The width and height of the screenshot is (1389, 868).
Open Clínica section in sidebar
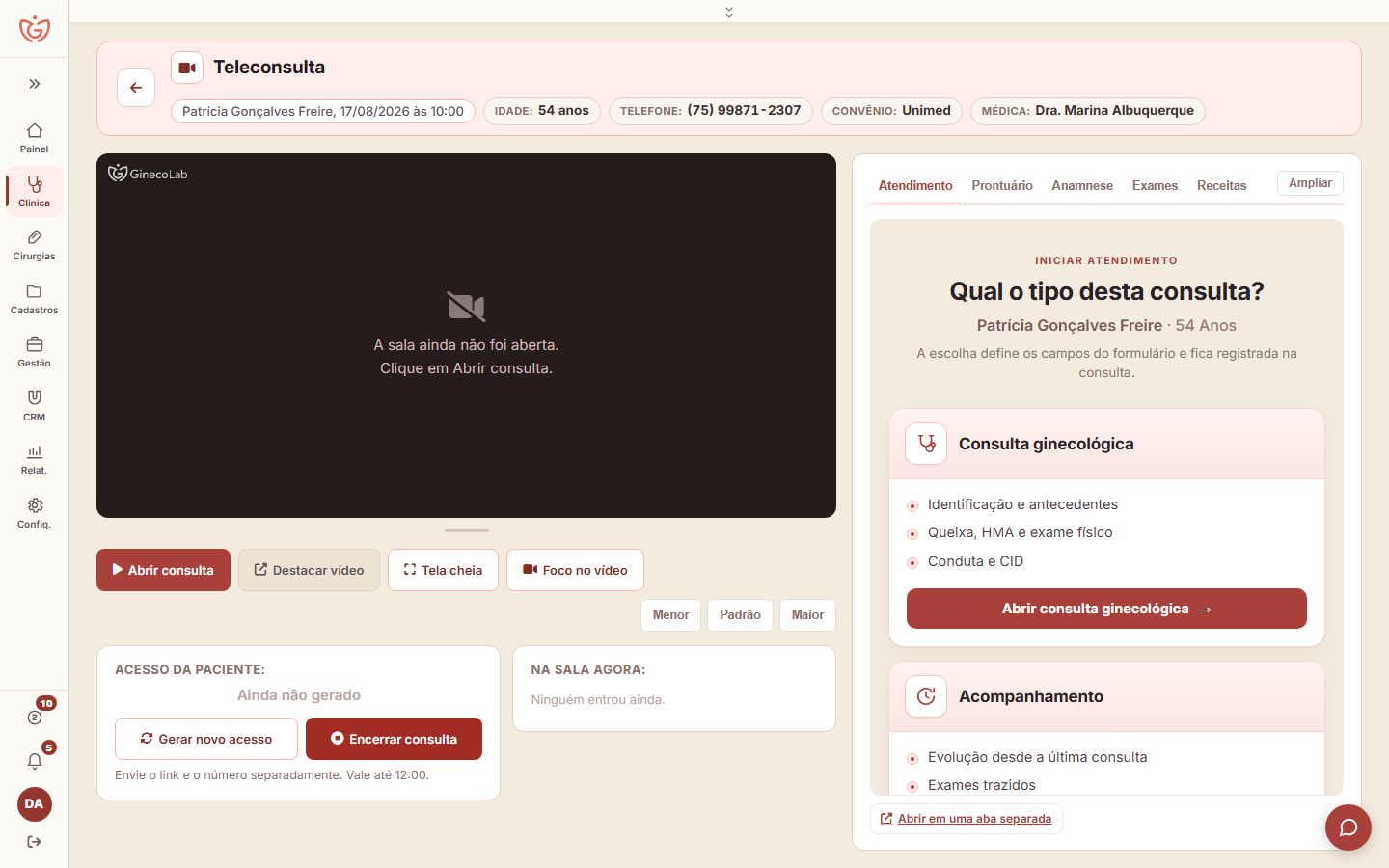(35, 191)
